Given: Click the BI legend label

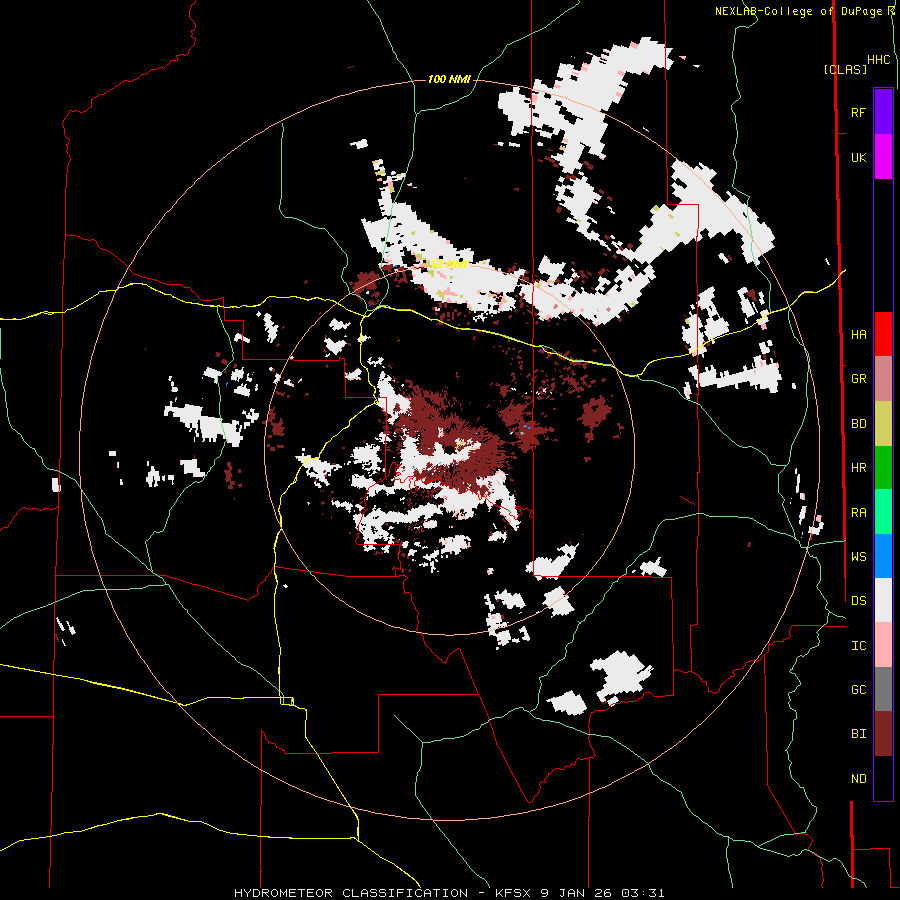Looking at the screenshot, I should click(859, 734).
